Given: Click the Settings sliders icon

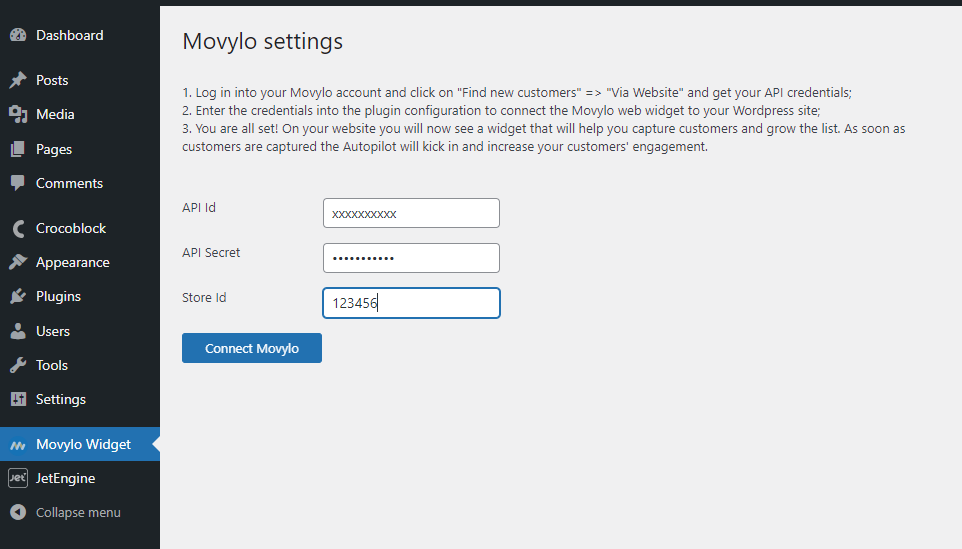Looking at the screenshot, I should (x=18, y=399).
